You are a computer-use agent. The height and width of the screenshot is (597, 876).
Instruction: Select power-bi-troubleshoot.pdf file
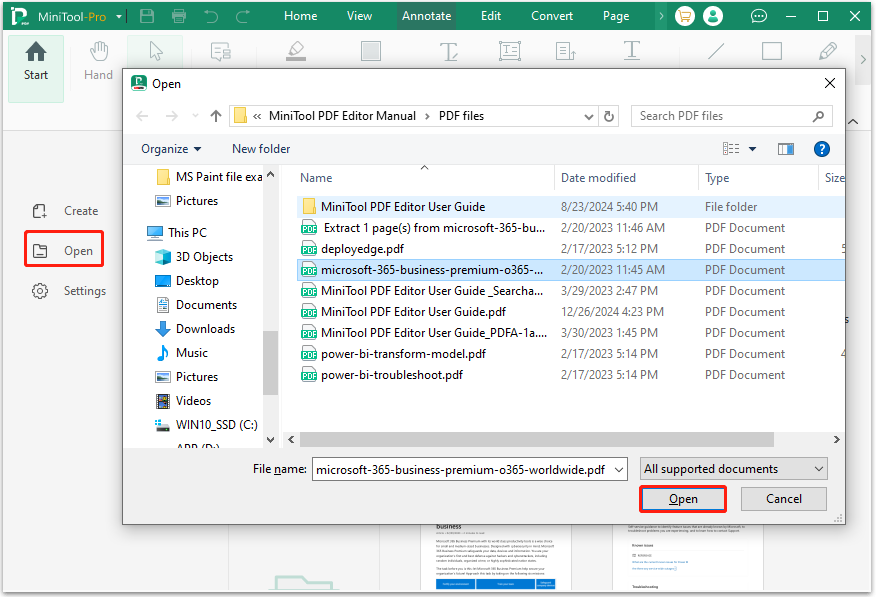382,375
